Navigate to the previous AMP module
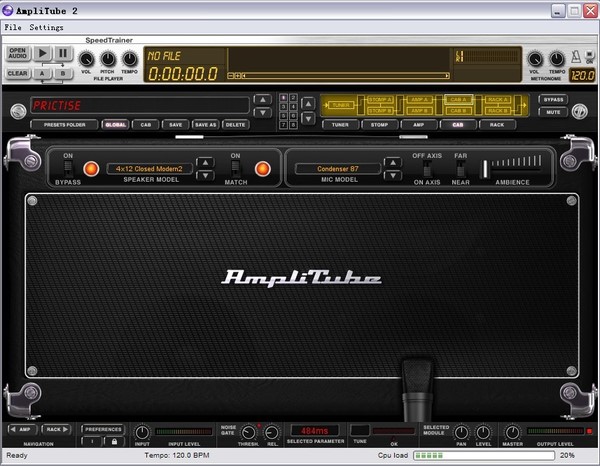Image resolution: width=600 pixels, height=466 pixels. pos(23,429)
